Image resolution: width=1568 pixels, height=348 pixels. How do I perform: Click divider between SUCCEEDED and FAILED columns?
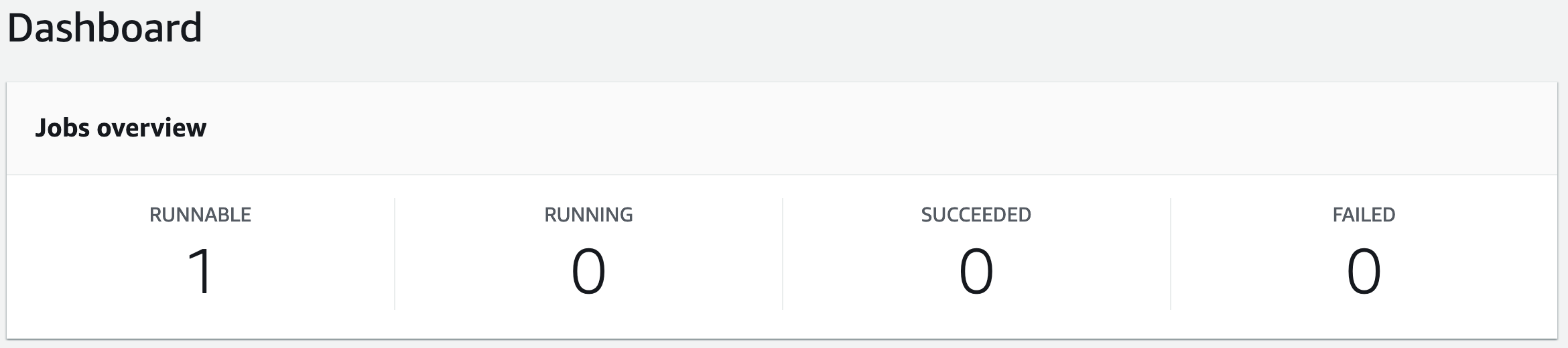(1171, 254)
